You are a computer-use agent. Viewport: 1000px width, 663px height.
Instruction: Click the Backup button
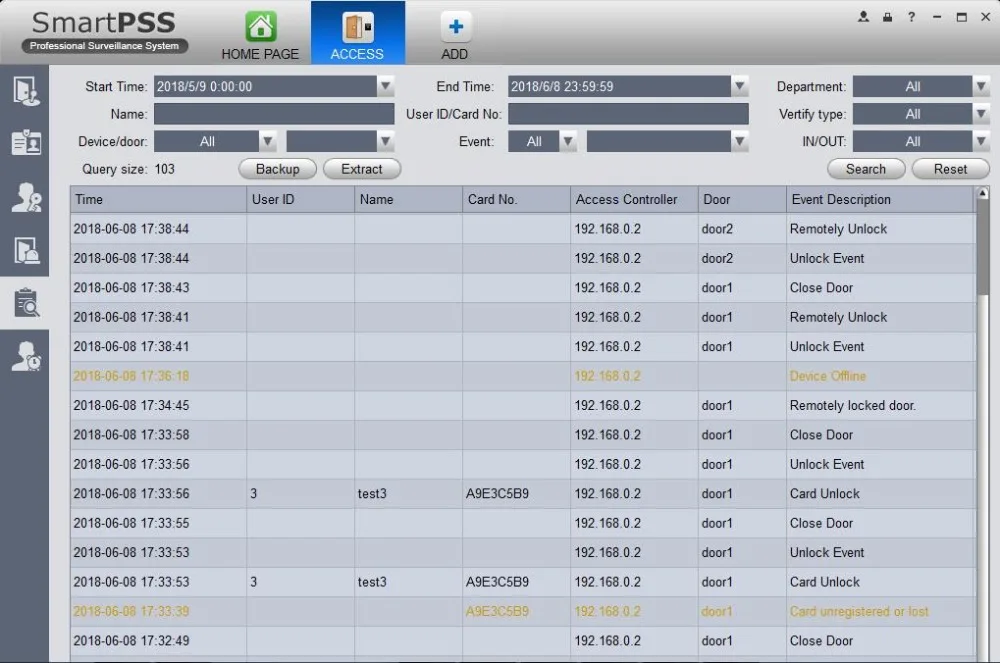[277, 169]
